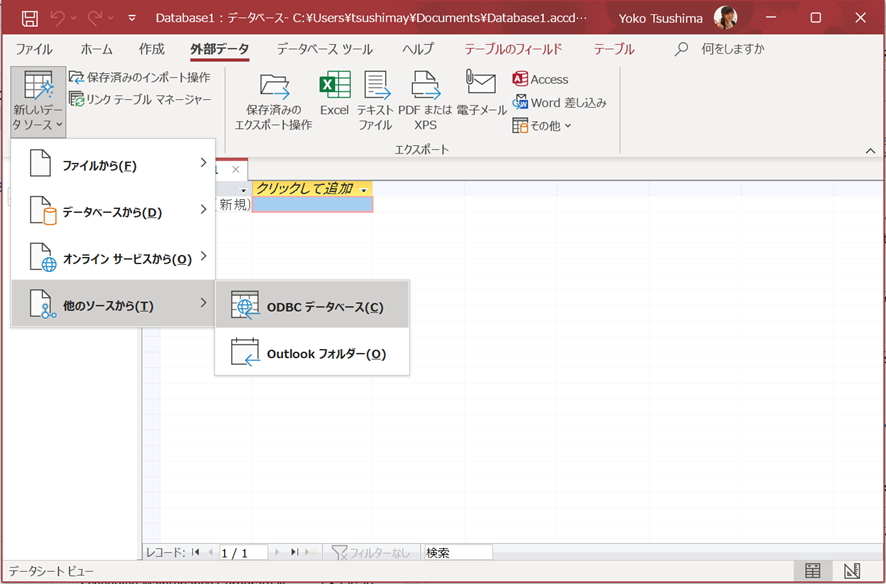Click 保存済みのインポート操作 button
Screen dimensions: 886x584
pyautogui.click(x=140, y=77)
